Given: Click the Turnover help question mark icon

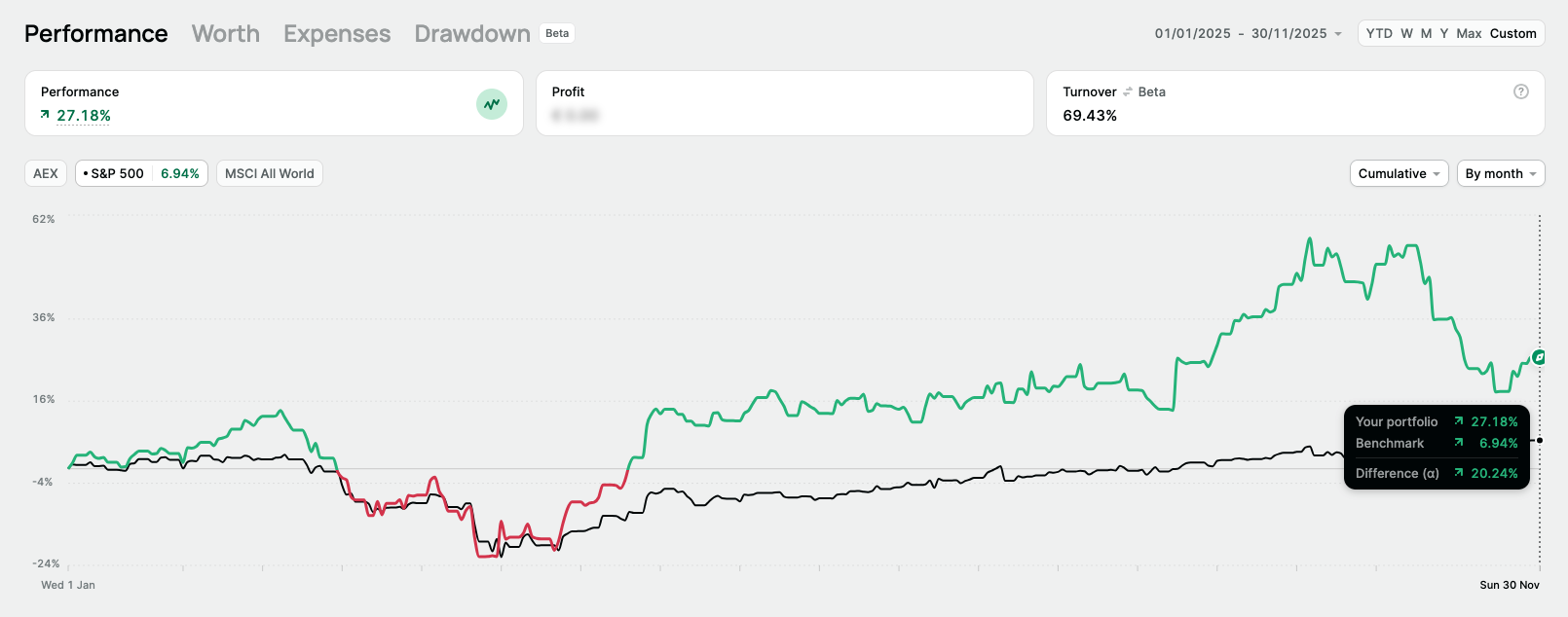Looking at the screenshot, I should tap(1520, 91).
